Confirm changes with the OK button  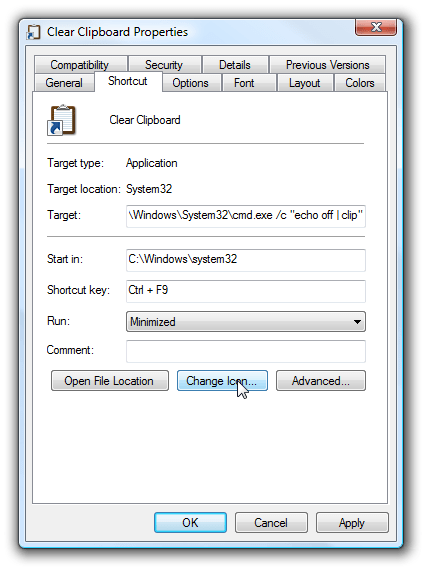tap(190, 522)
